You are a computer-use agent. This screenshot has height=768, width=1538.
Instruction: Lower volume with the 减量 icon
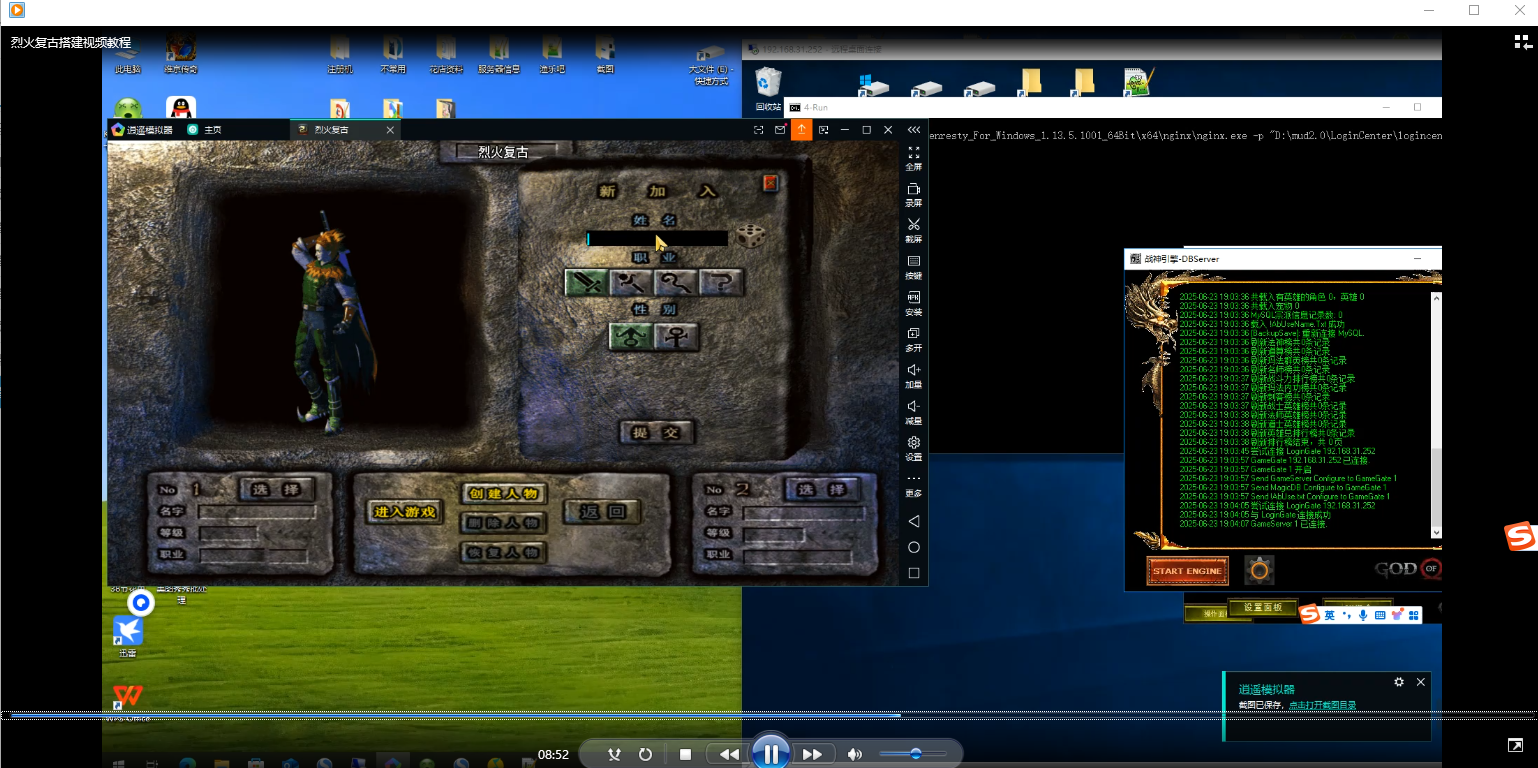point(913,411)
